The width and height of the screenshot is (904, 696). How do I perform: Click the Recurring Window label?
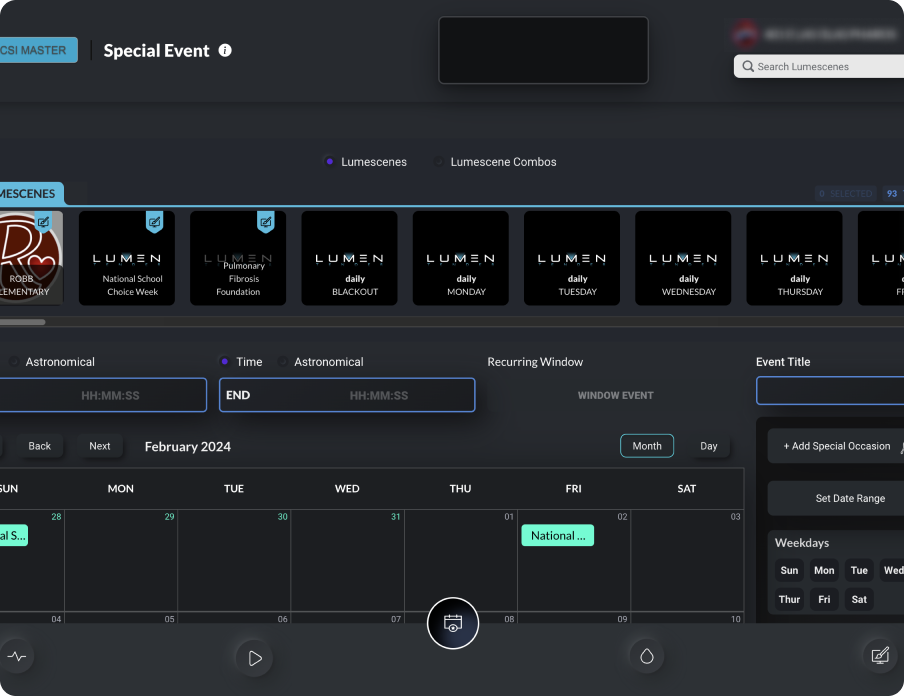(535, 362)
